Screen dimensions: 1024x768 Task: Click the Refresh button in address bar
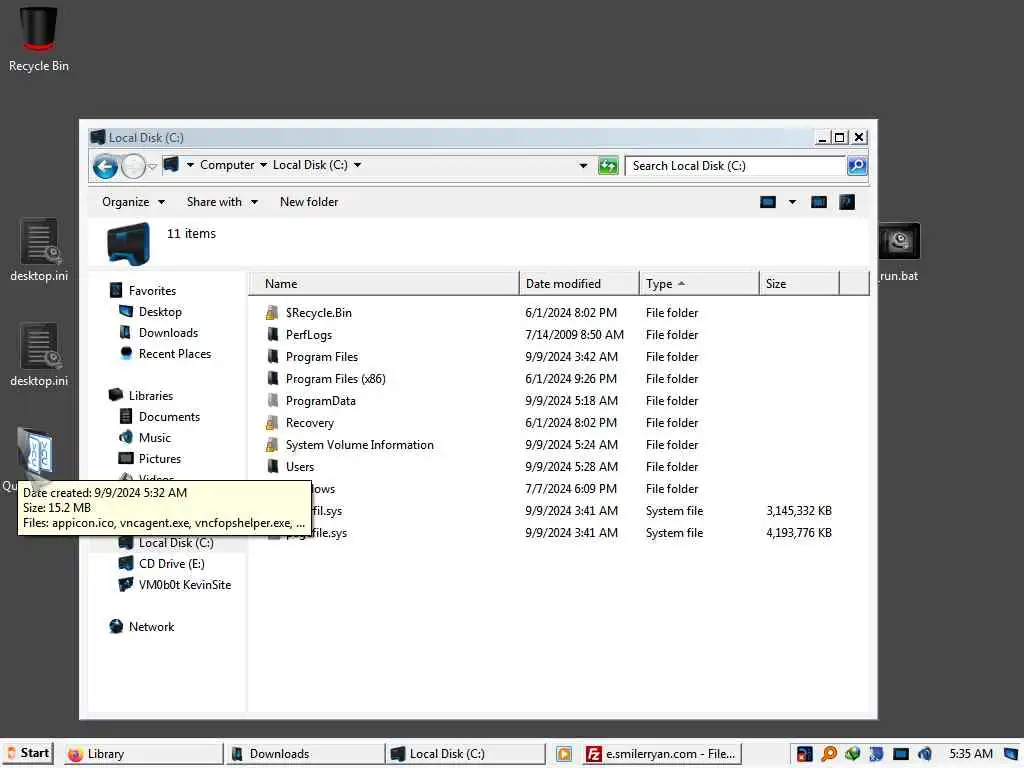pyautogui.click(x=608, y=166)
